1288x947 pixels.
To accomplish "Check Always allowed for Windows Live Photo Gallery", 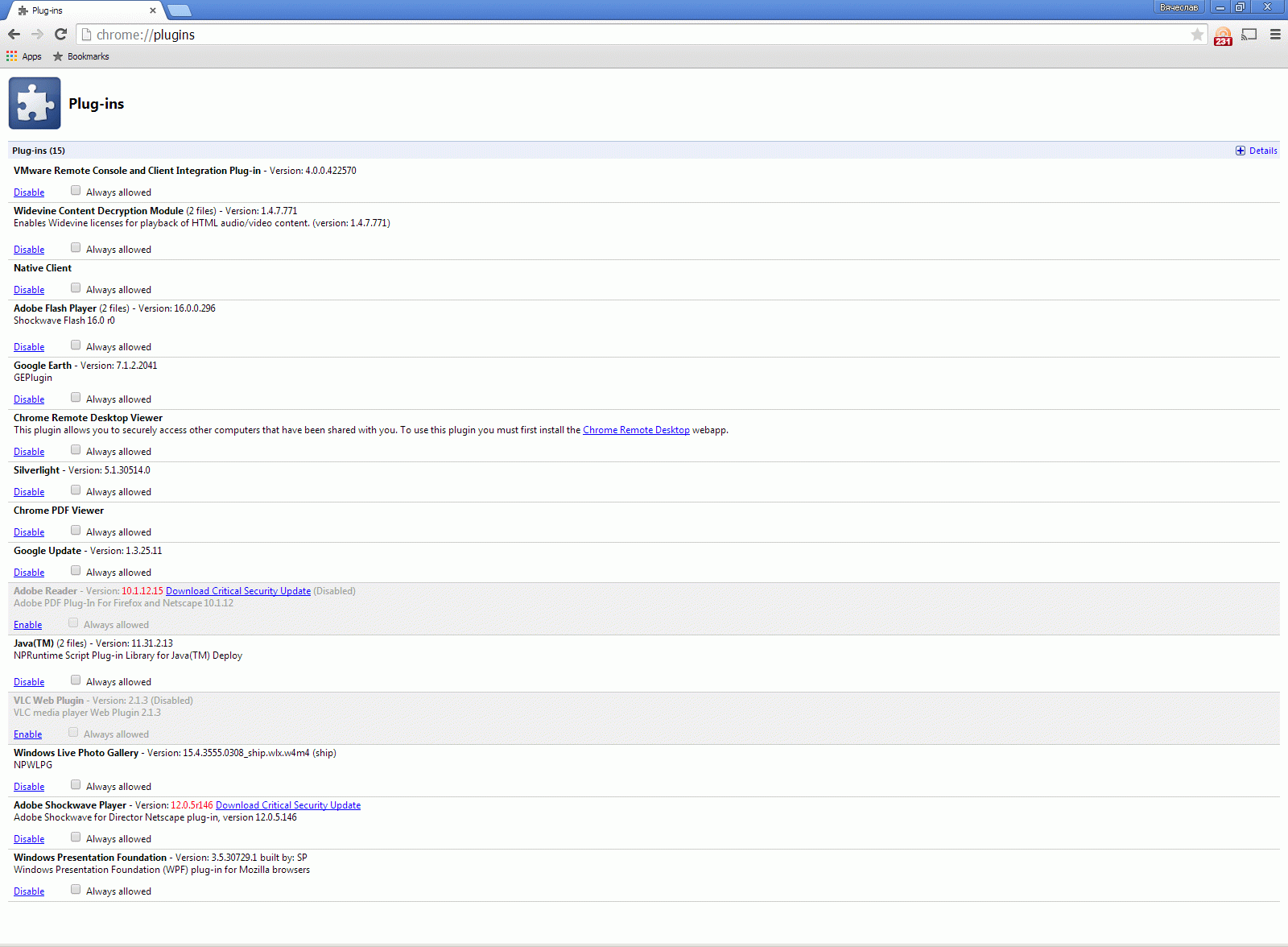I will pyautogui.click(x=76, y=785).
